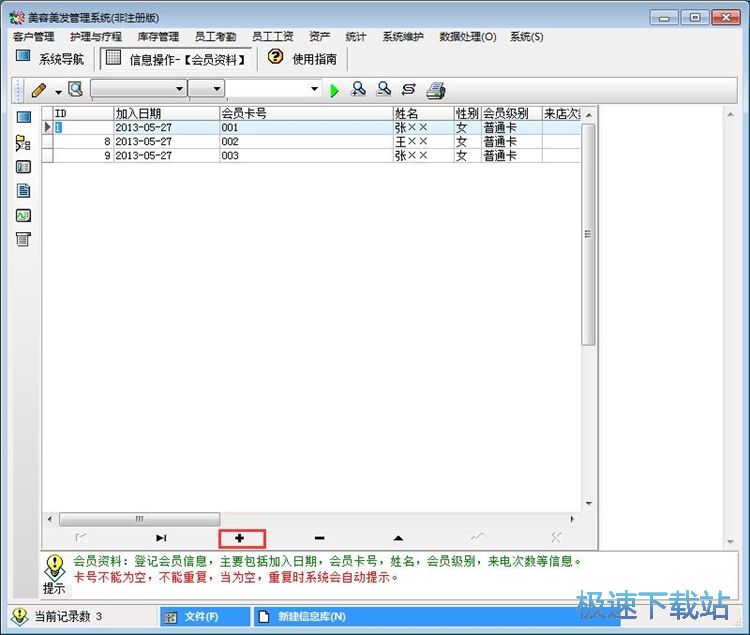Click the pencil edit icon in toolbar

39,90
